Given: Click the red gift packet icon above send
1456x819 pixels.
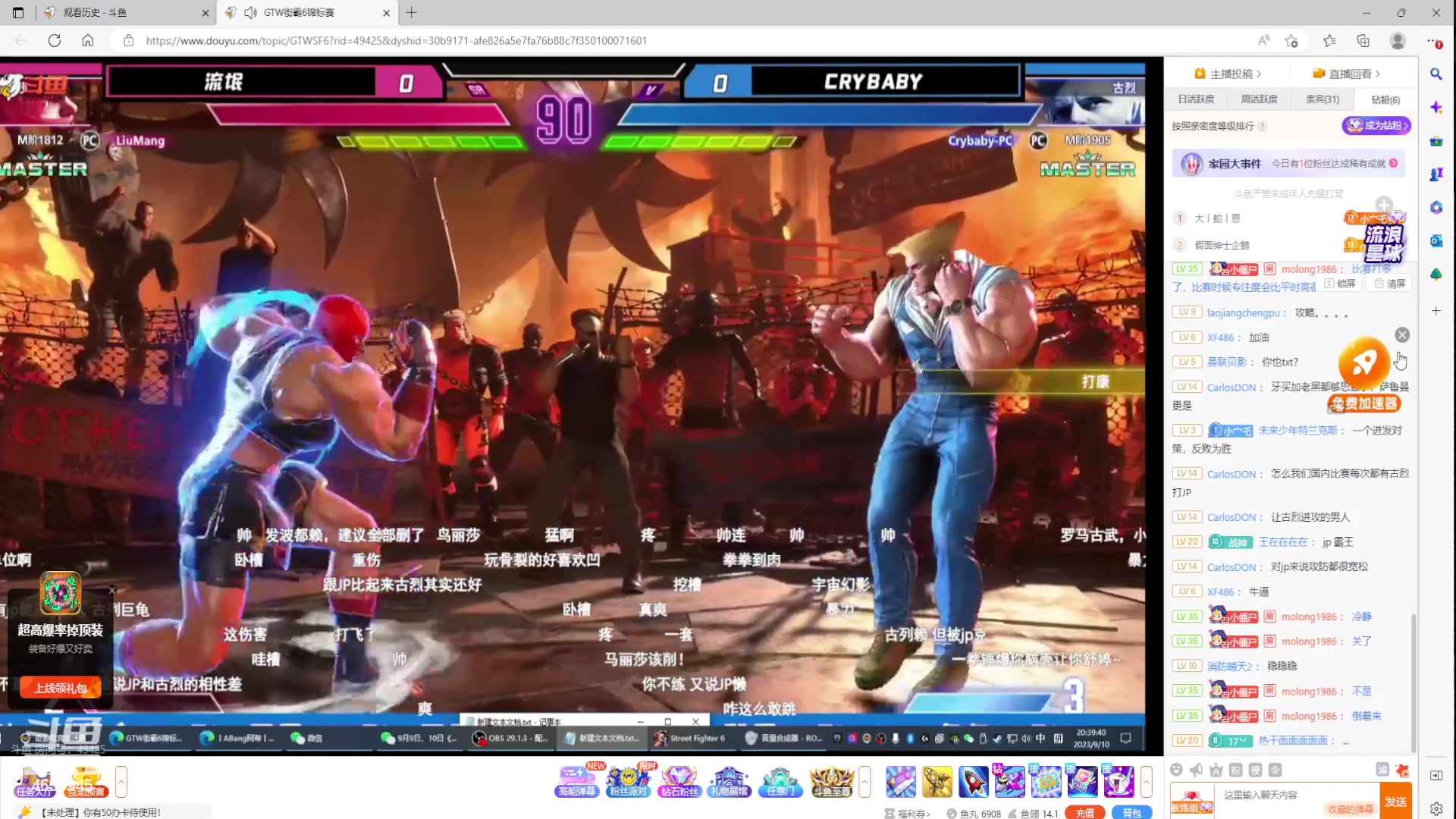Looking at the screenshot, I should pyautogui.click(x=1402, y=770).
